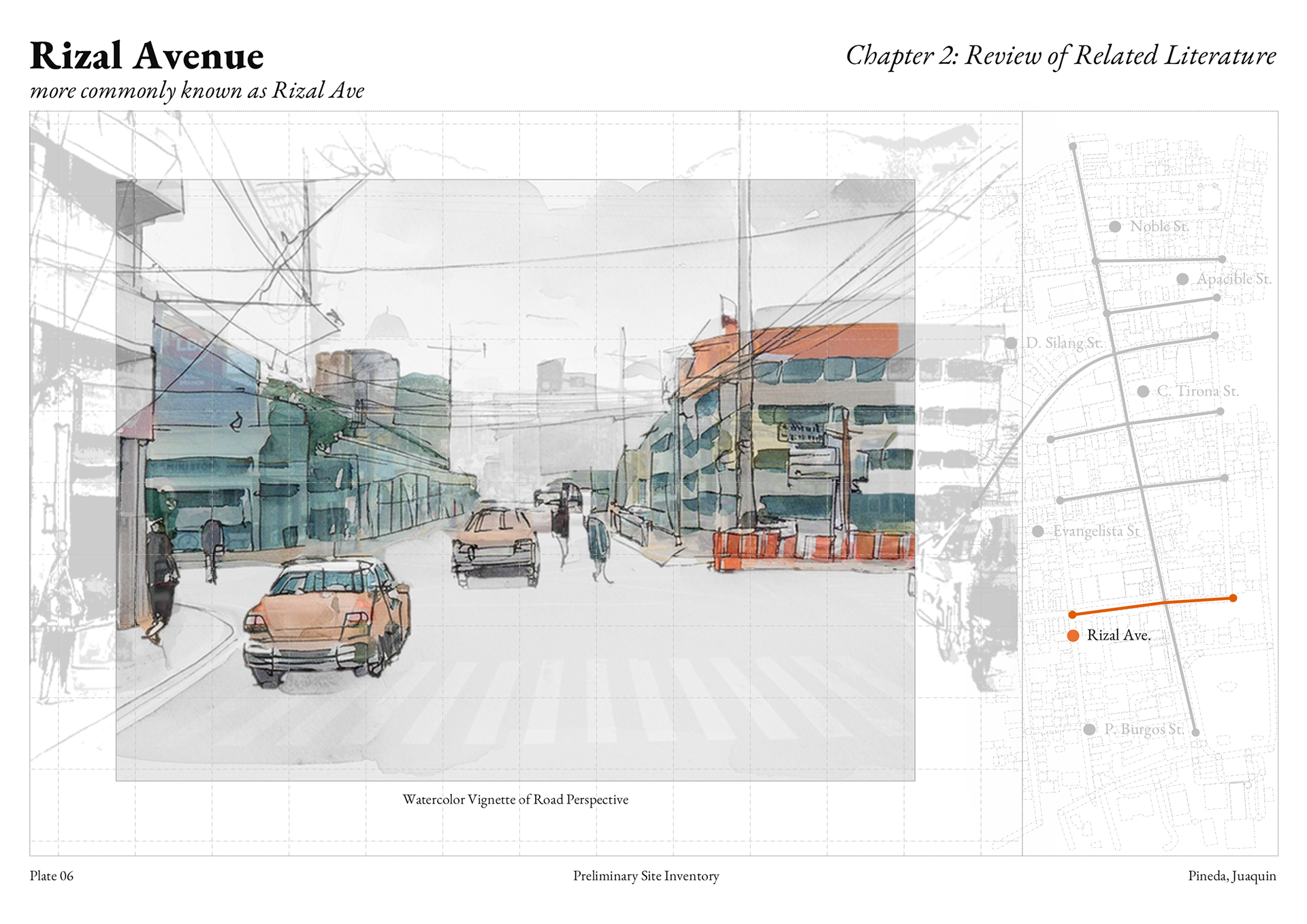Viewport: 1307px width, 924px height.
Task: Click the D. Silang St. marker dot
Action: (x=1012, y=343)
